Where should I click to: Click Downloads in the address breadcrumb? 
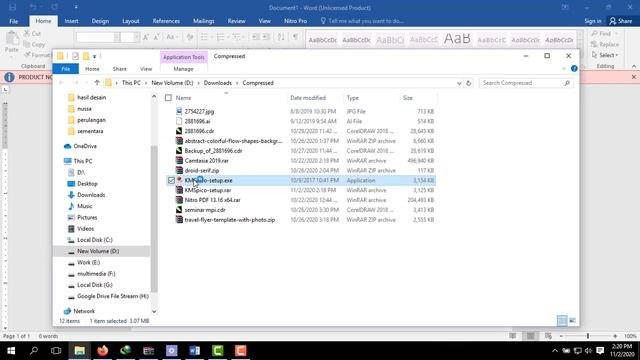tap(218, 83)
